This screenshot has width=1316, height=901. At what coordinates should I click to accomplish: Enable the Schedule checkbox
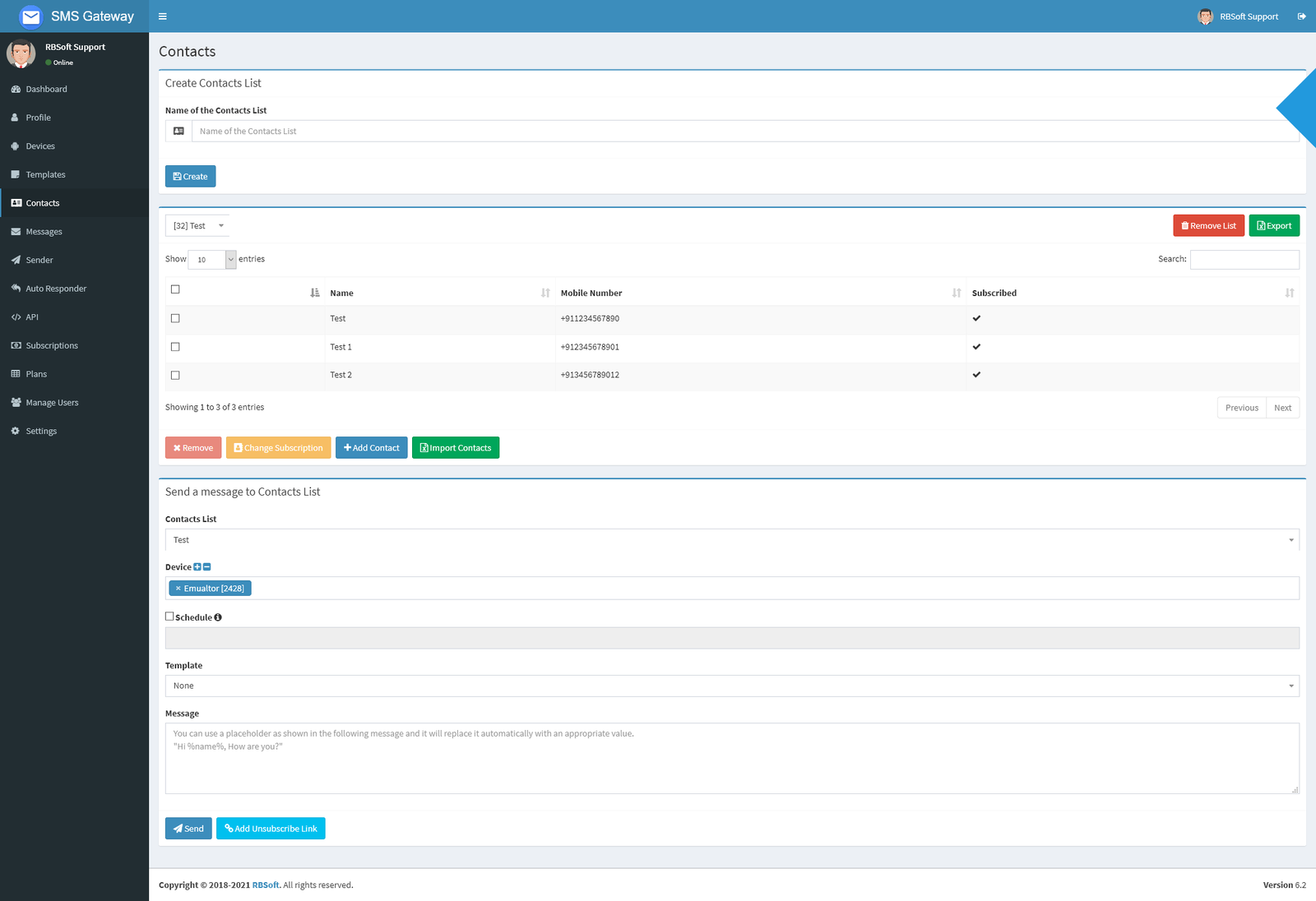pos(169,617)
